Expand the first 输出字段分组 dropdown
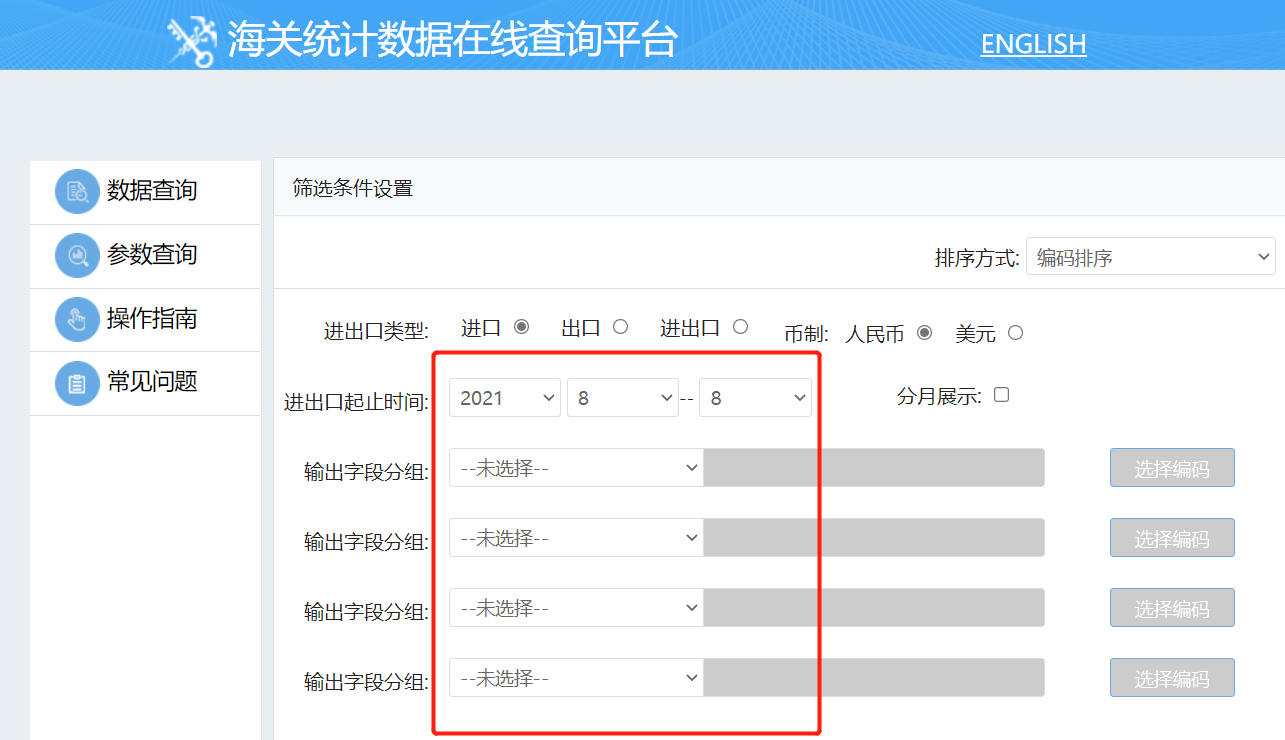This screenshot has width=1285, height=740. tap(576, 467)
